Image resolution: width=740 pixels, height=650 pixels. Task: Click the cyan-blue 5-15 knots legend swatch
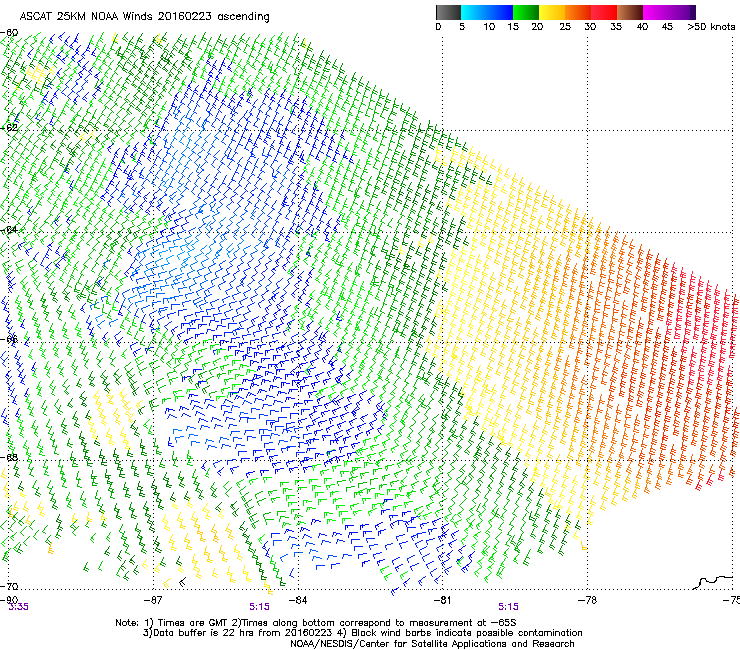[x=487, y=12]
